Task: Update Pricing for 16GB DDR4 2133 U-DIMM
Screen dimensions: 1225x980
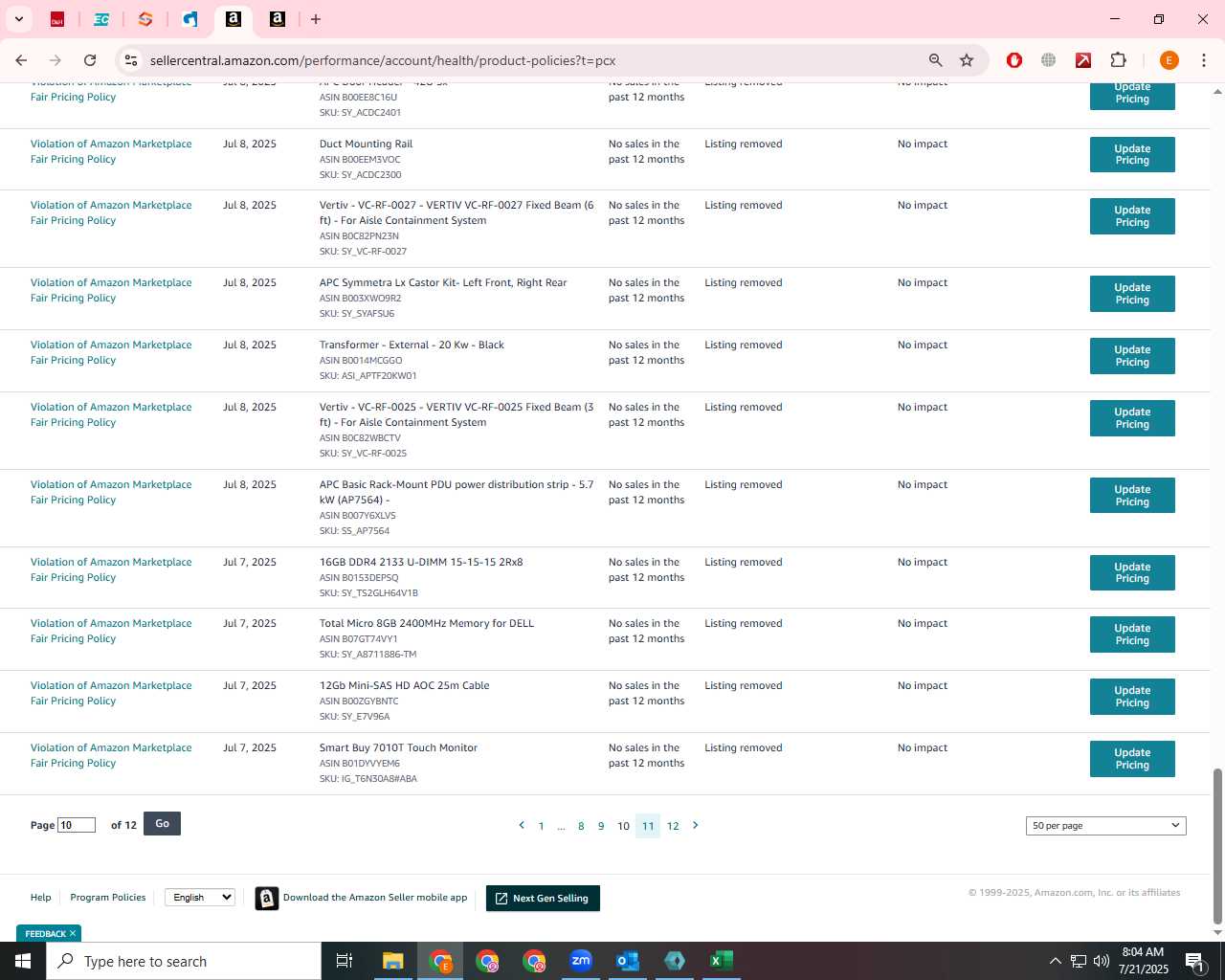Action: click(x=1132, y=572)
